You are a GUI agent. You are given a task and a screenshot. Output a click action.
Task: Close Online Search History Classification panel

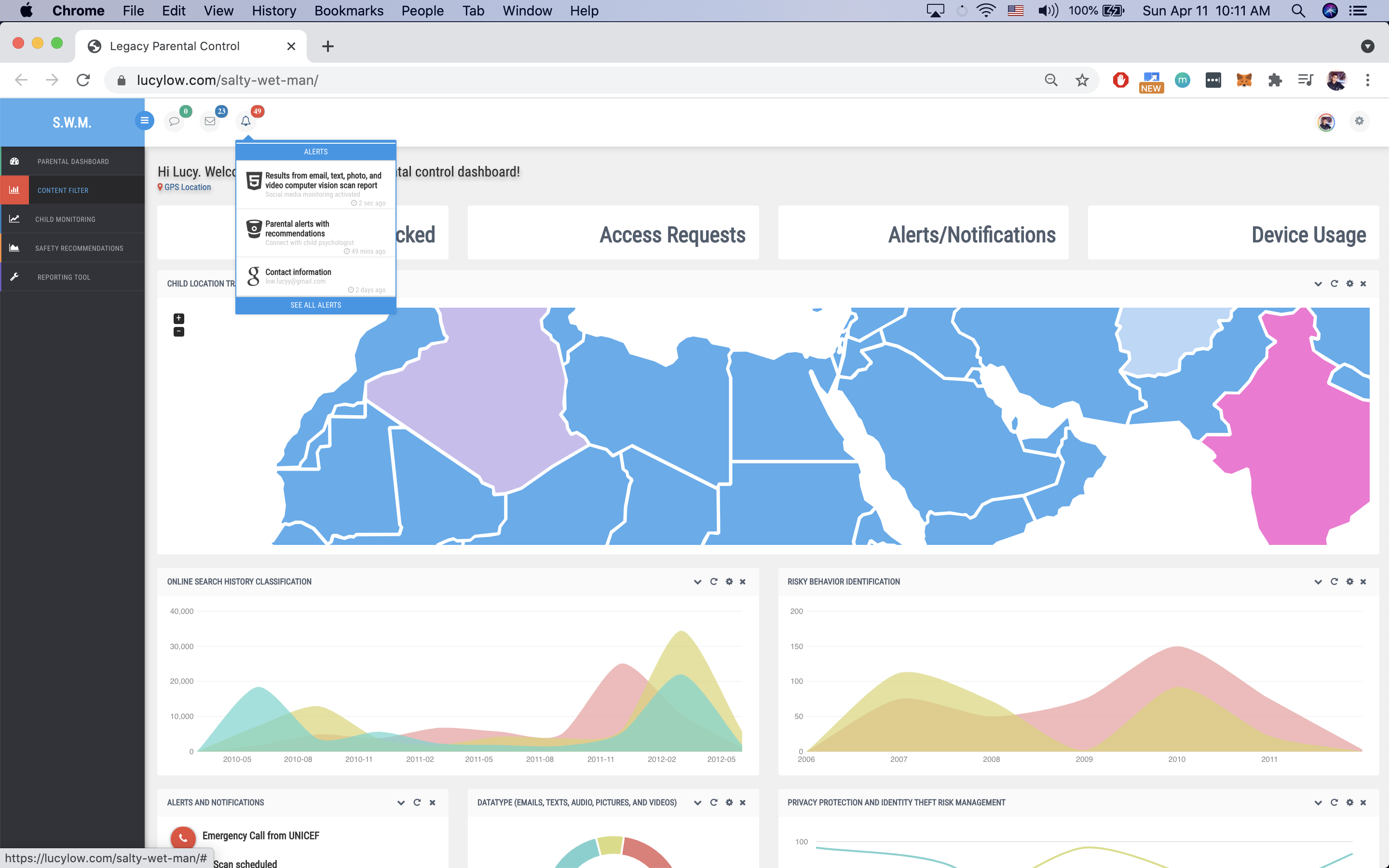click(743, 582)
